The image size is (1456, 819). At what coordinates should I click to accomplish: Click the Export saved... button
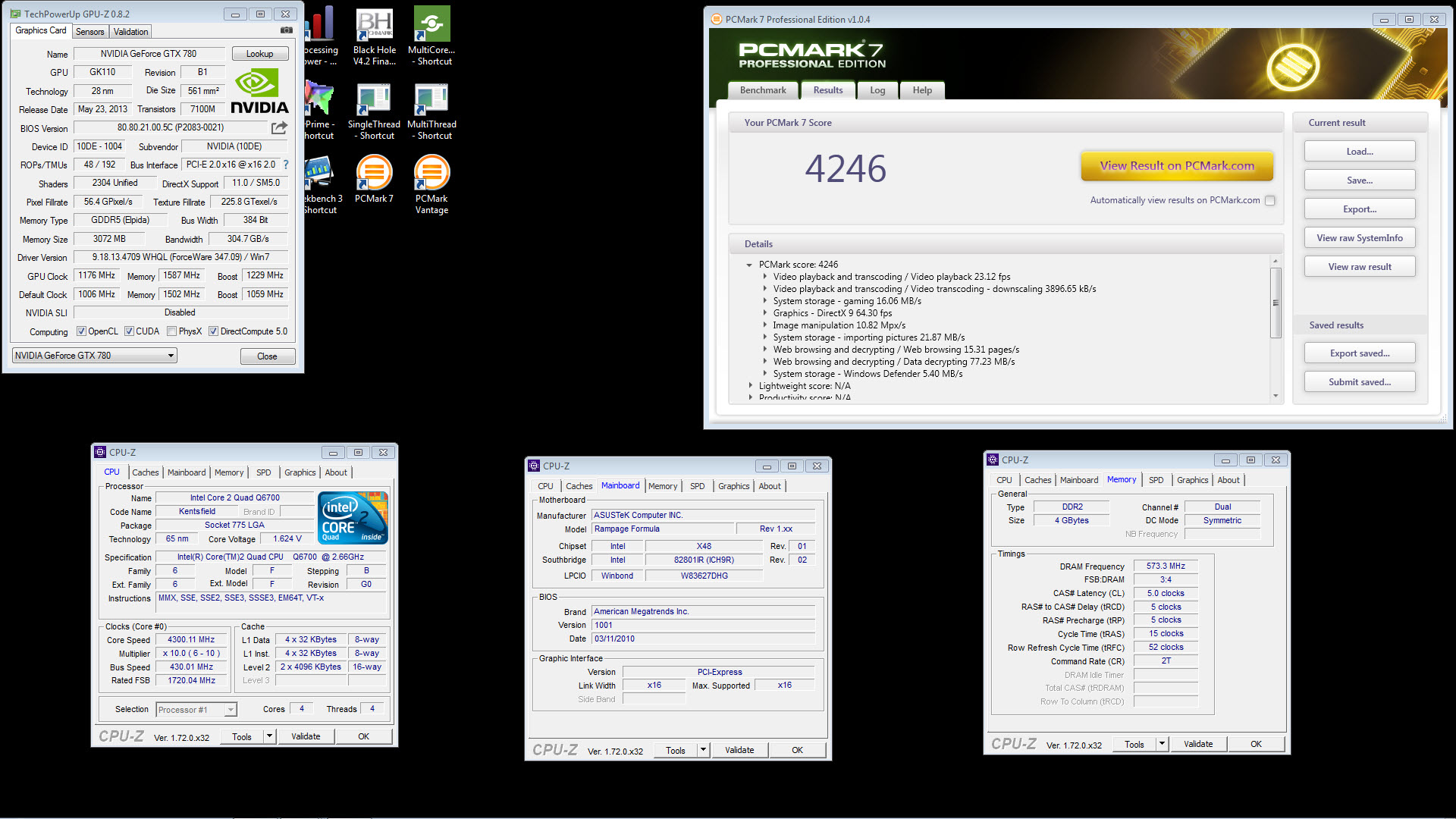click(1360, 353)
